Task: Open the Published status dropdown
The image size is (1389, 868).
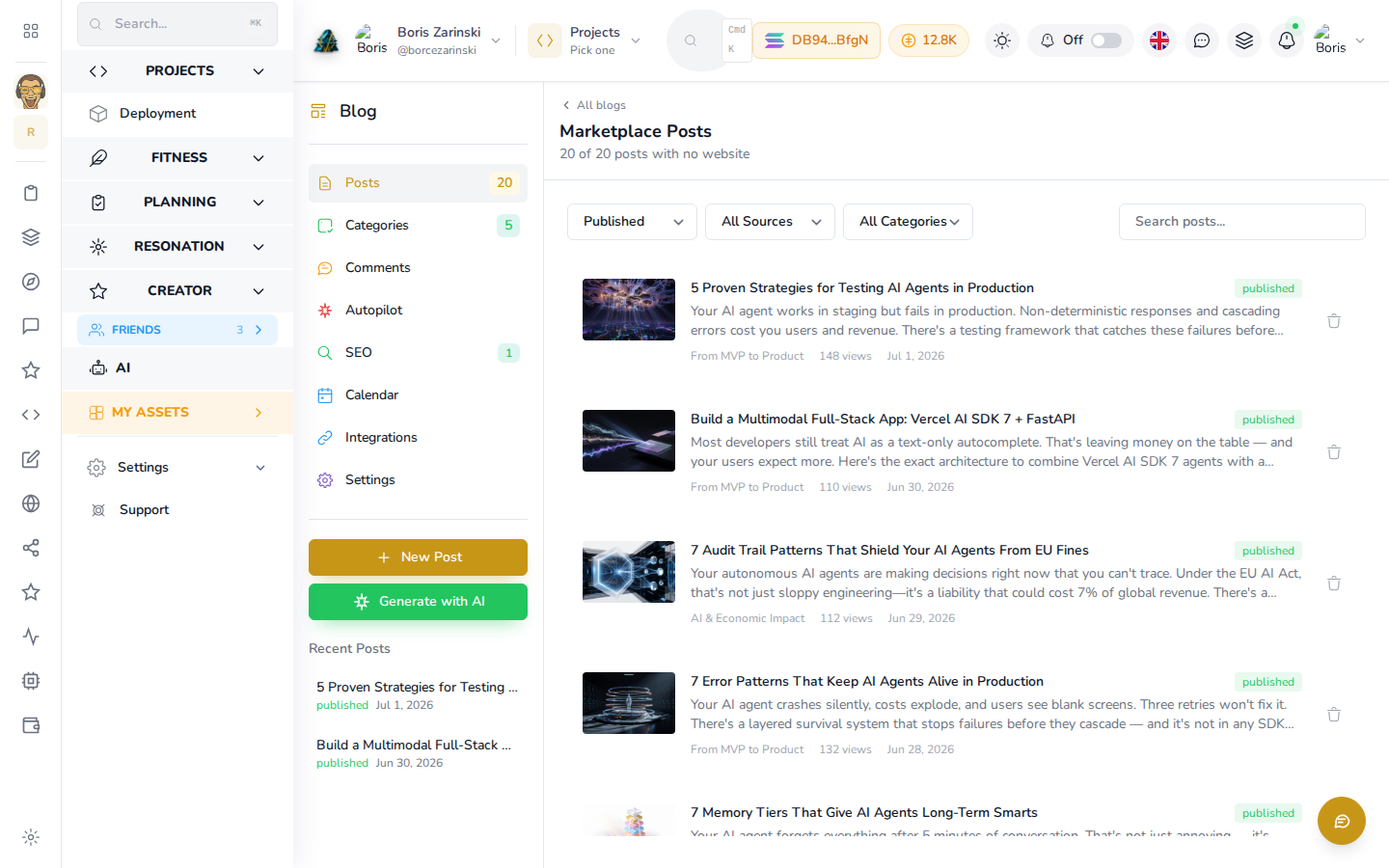Action: click(x=632, y=222)
